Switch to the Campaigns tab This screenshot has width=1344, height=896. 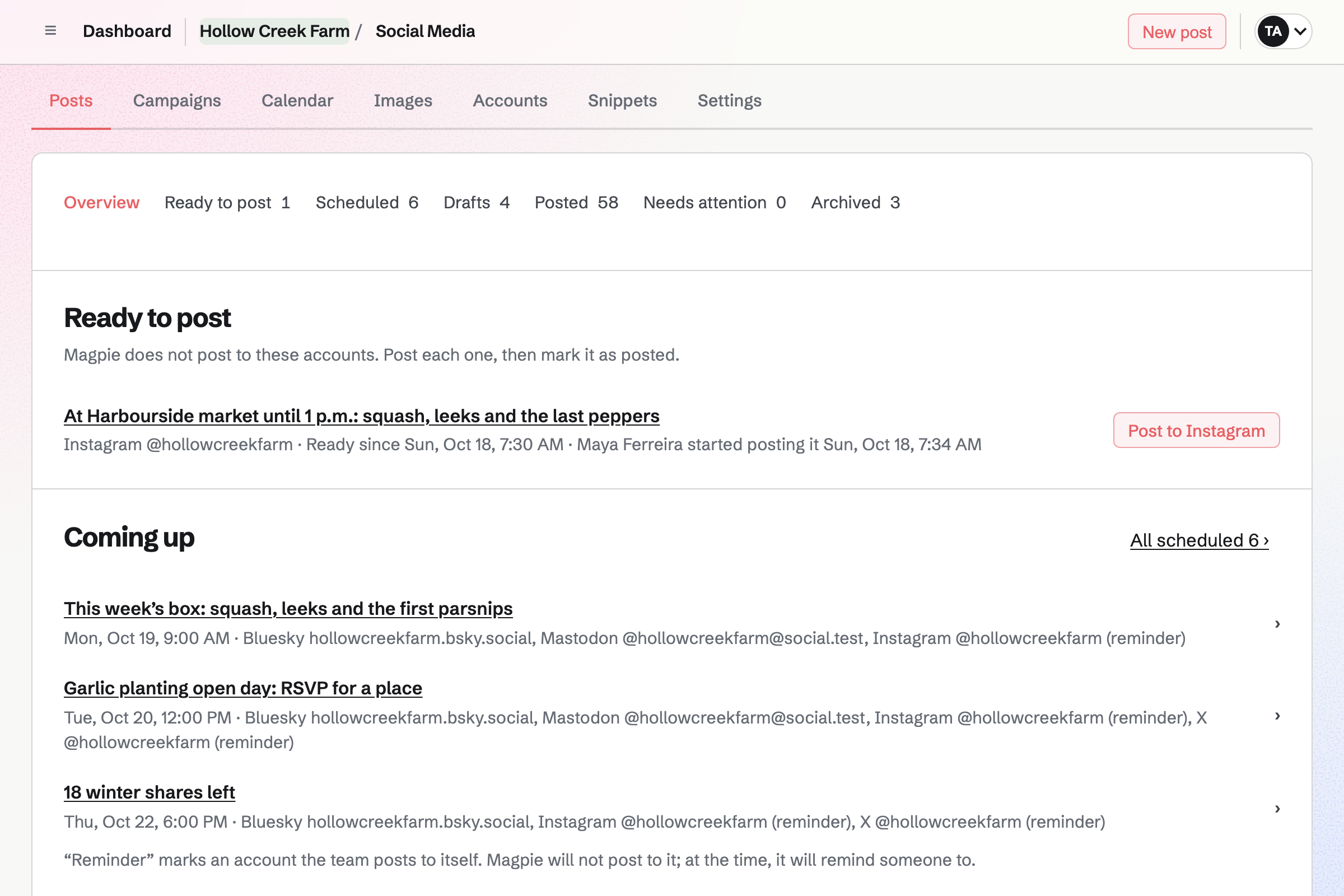[177, 101]
